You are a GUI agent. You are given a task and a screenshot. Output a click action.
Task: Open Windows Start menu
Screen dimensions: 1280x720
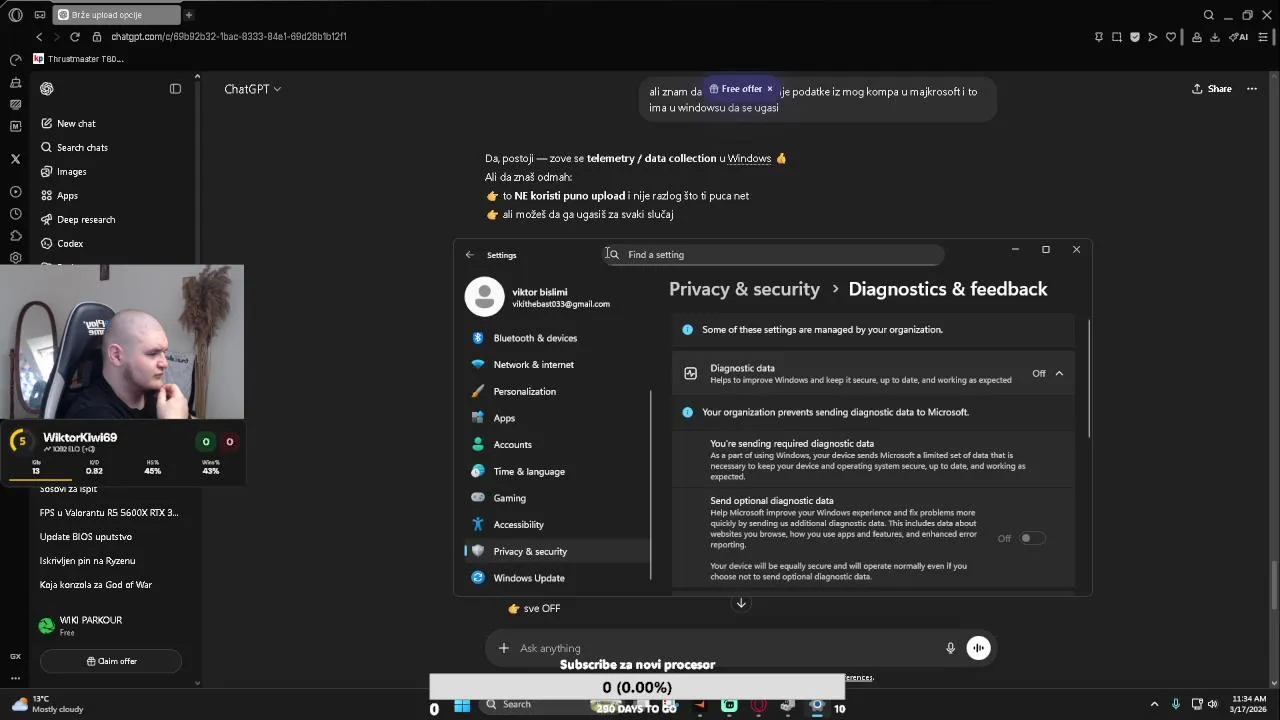coord(462,705)
